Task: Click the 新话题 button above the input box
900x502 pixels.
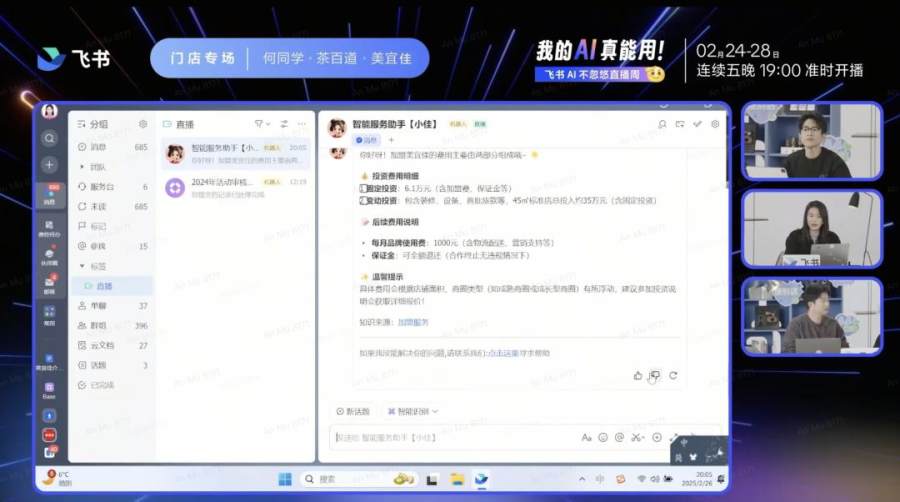Action: (x=353, y=411)
